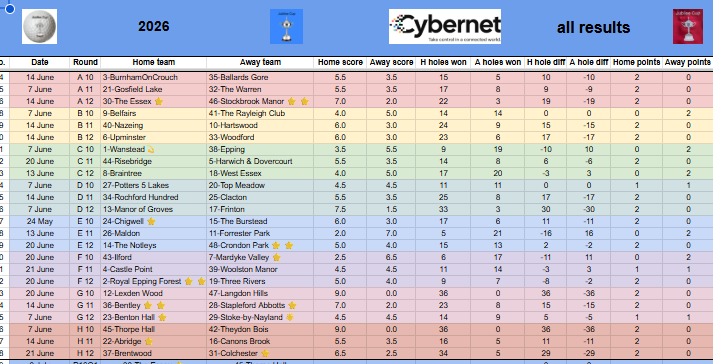713x364 pixels.
Task: Click the 'Home points' column header
Action: point(636,62)
